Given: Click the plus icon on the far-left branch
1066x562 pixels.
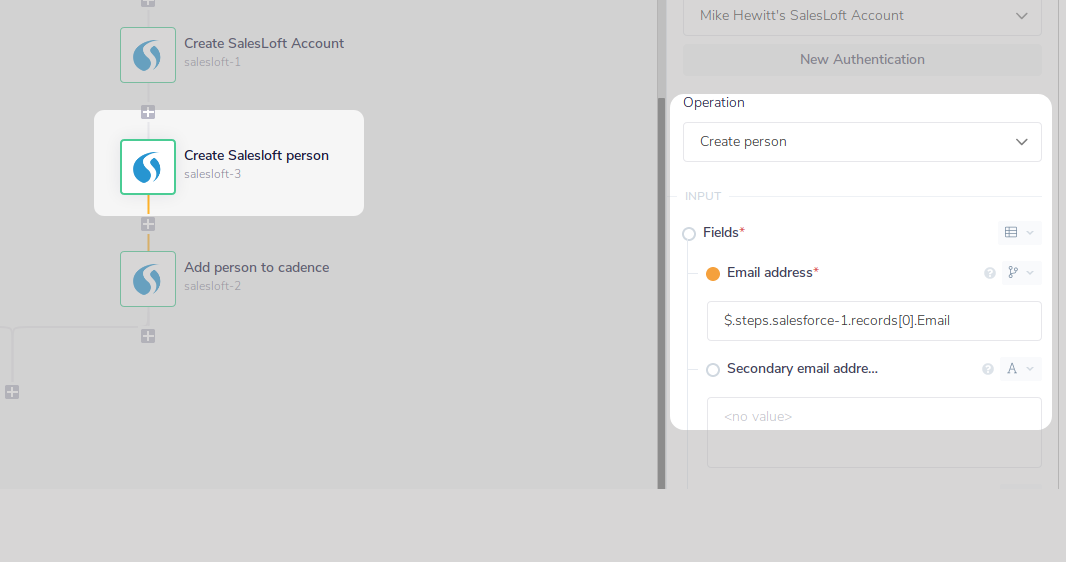Looking at the screenshot, I should [x=12, y=392].
